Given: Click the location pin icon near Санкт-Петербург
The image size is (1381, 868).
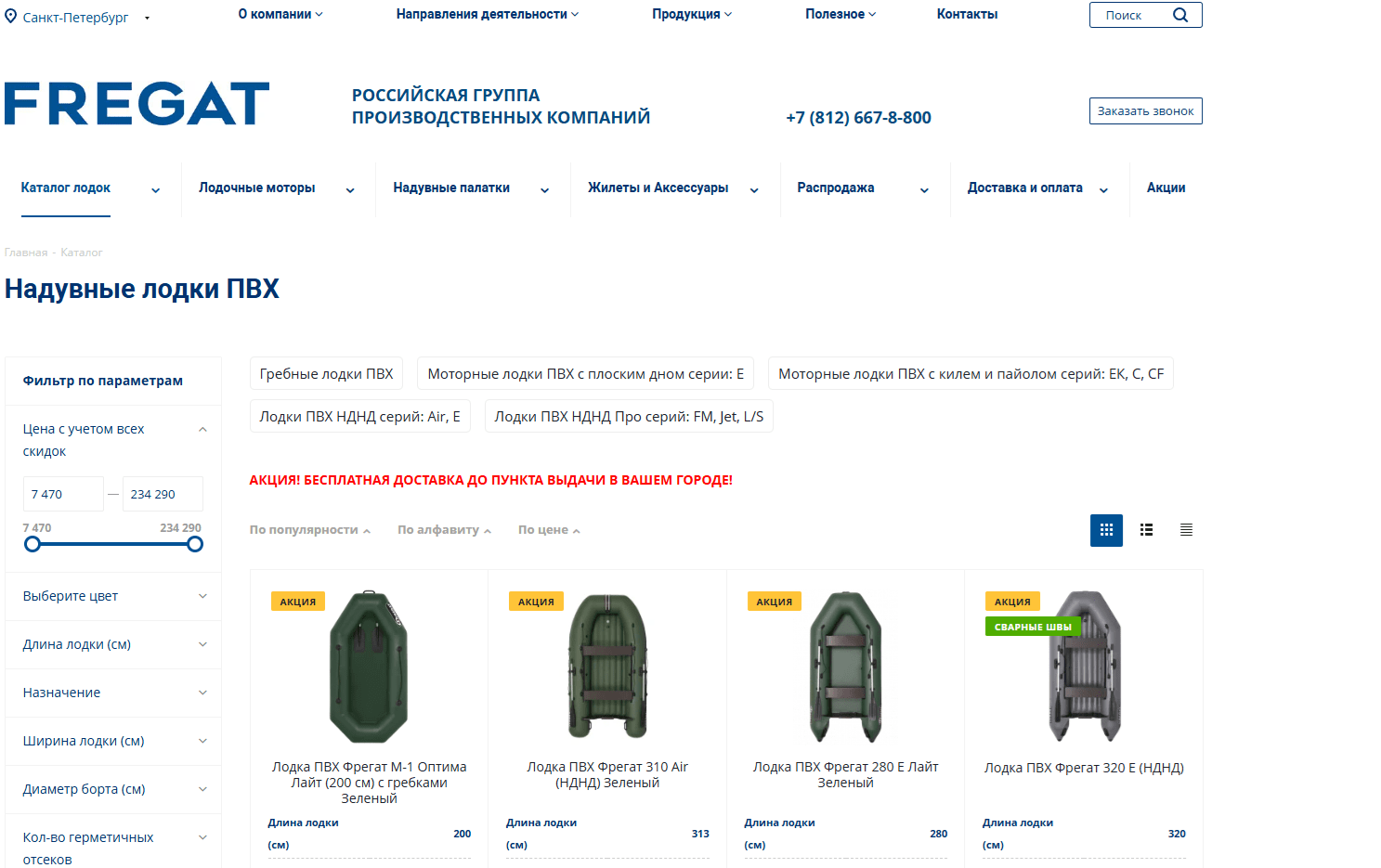Looking at the screenshot, I should pyautogui.click(x=11, y=17).
